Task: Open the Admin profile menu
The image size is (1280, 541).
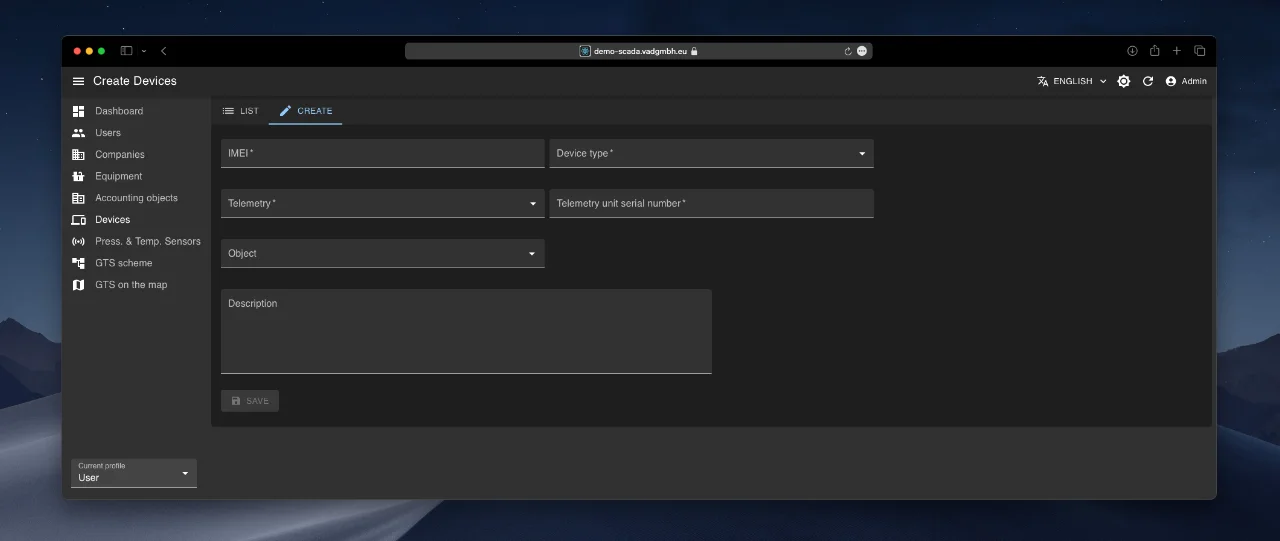Action: pos(1186,81)
